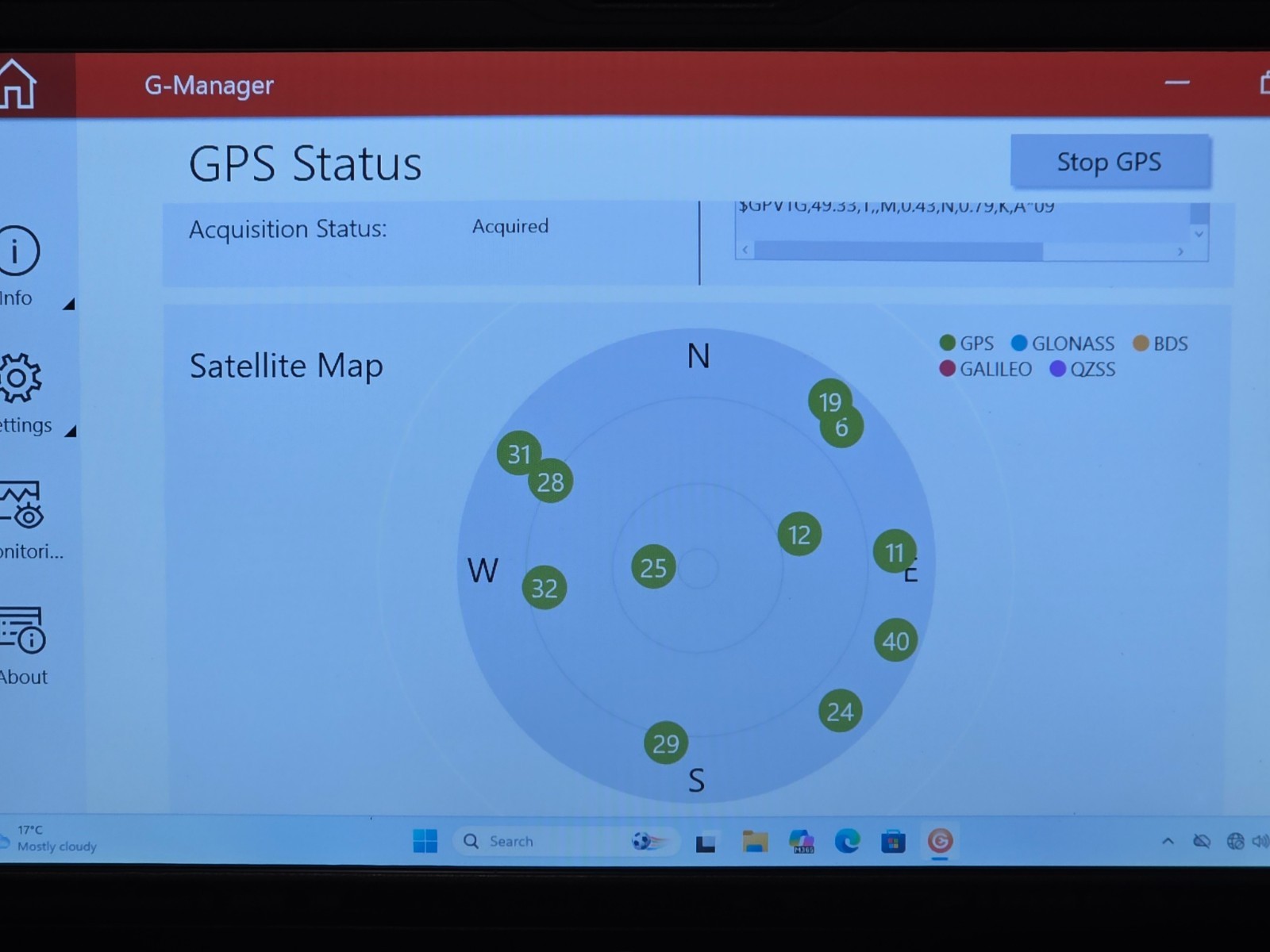Go to G-Manager home screen icon
The width and height of the screenshot is (1270, 952).
17,84
